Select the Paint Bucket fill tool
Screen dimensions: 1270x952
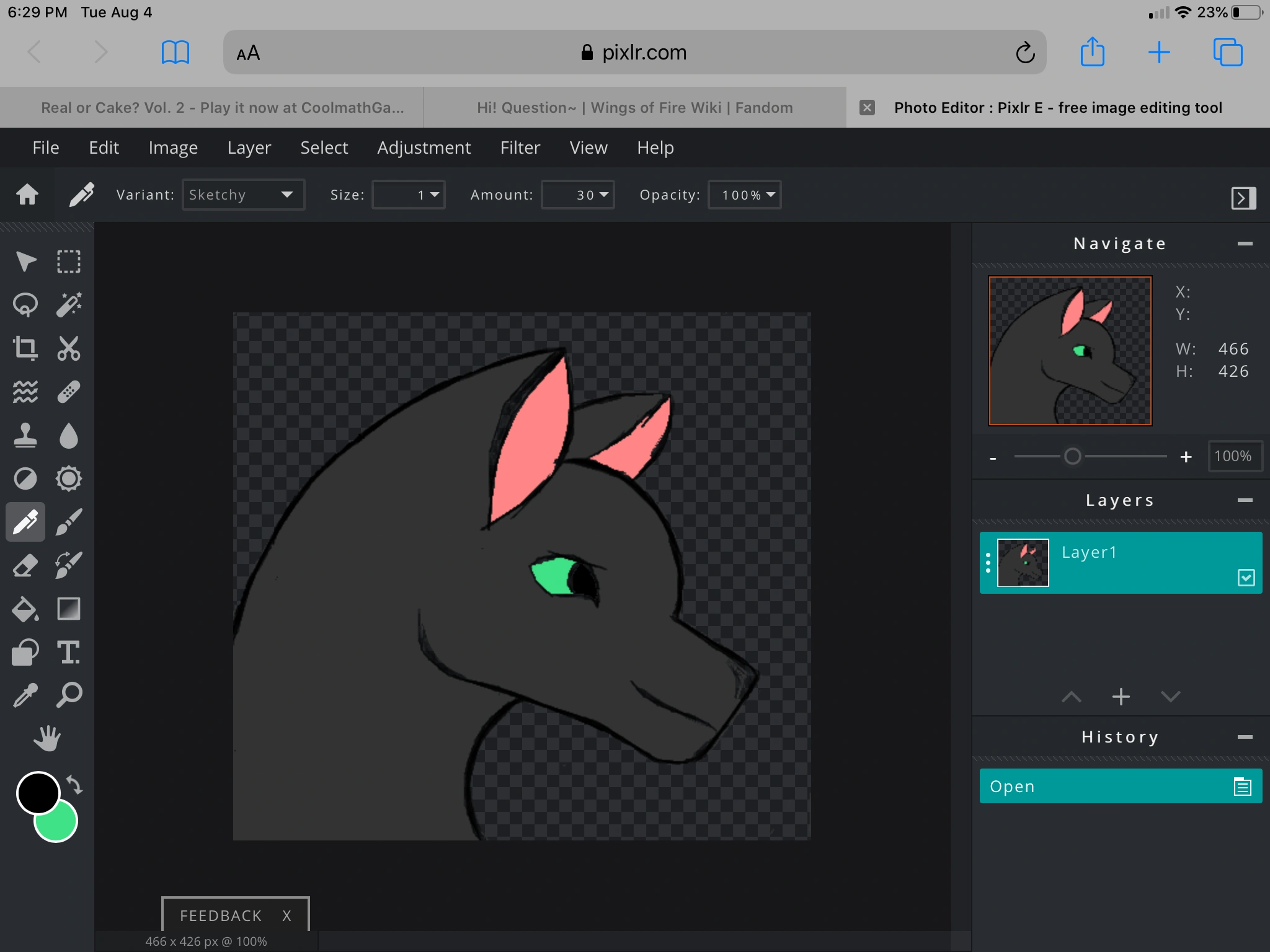[x=25, y=609]
